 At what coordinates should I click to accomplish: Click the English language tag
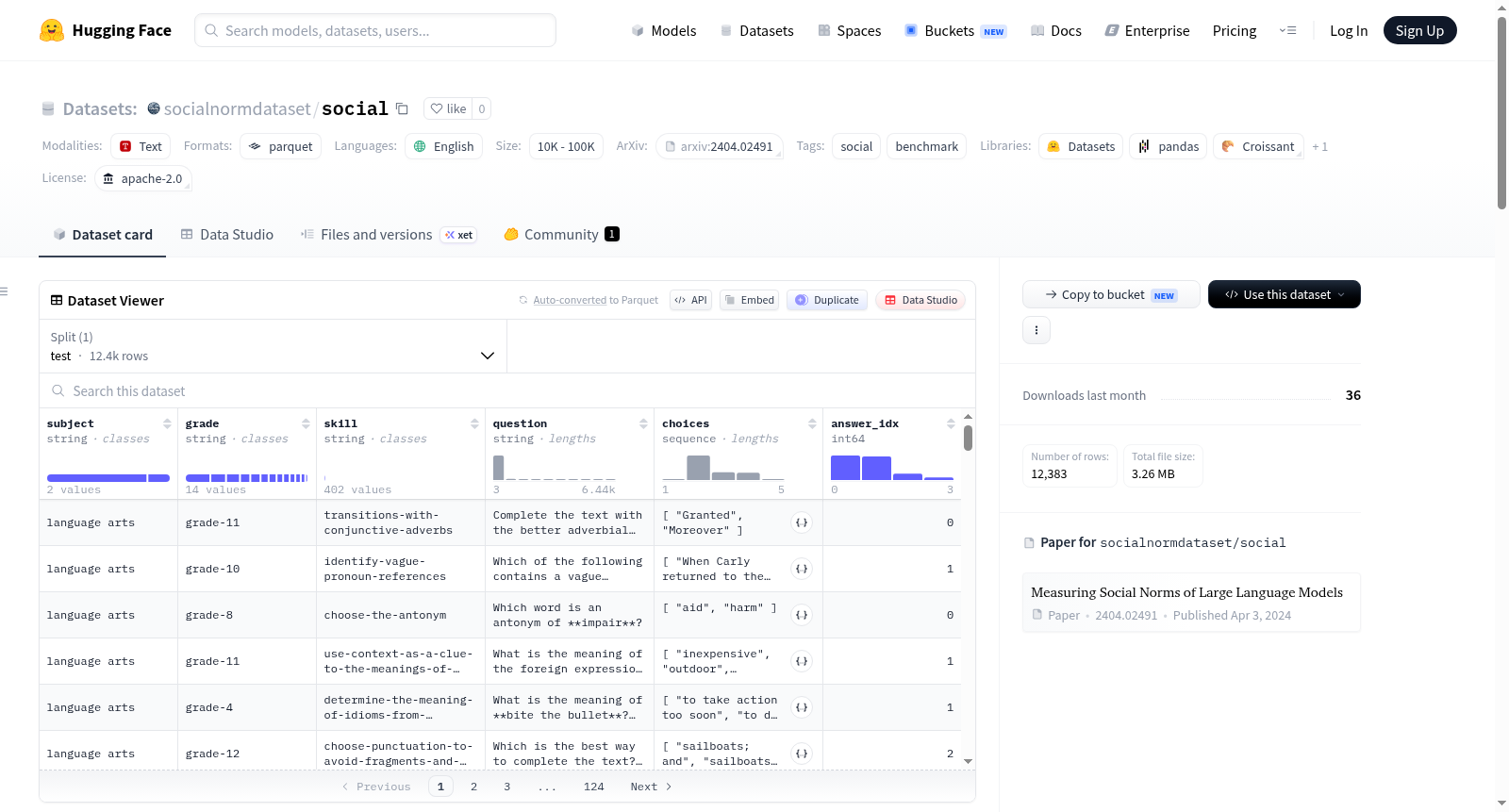click(x=443, y=146)
